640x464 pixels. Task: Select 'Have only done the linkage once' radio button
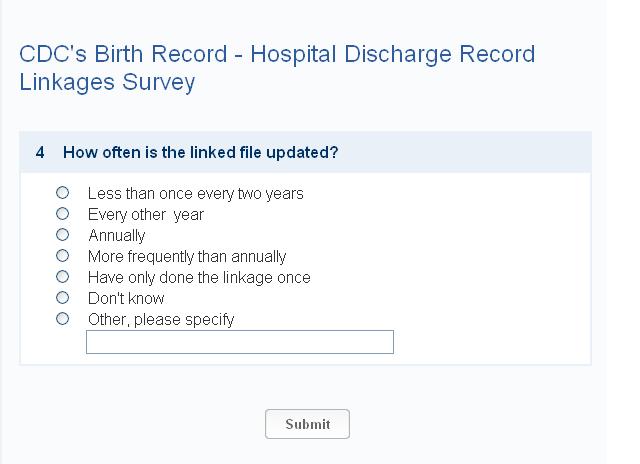63,276
